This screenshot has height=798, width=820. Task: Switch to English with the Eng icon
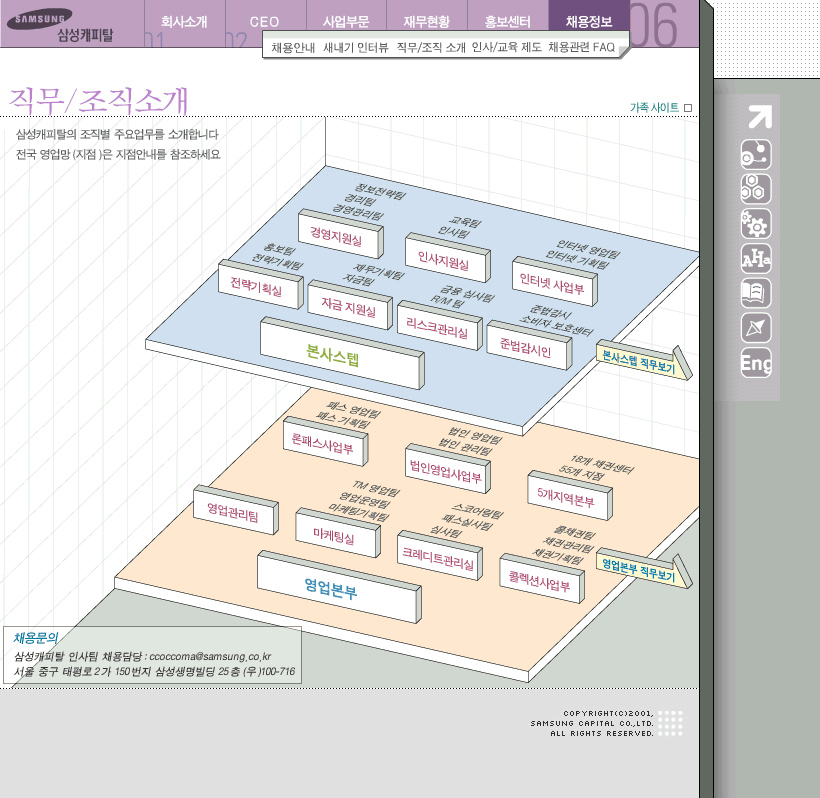coord(756,362)
